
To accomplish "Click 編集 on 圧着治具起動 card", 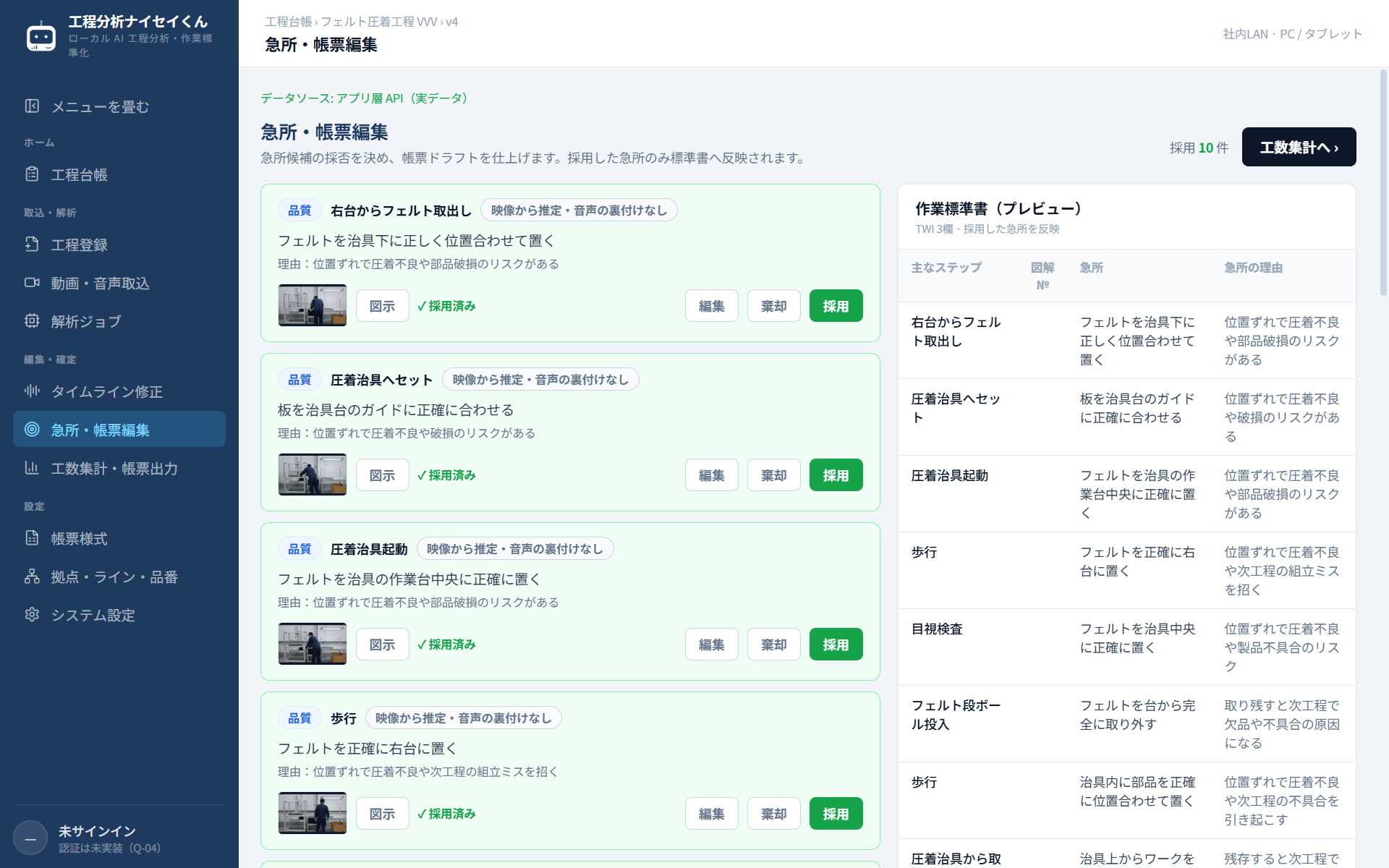I will 711,644.
